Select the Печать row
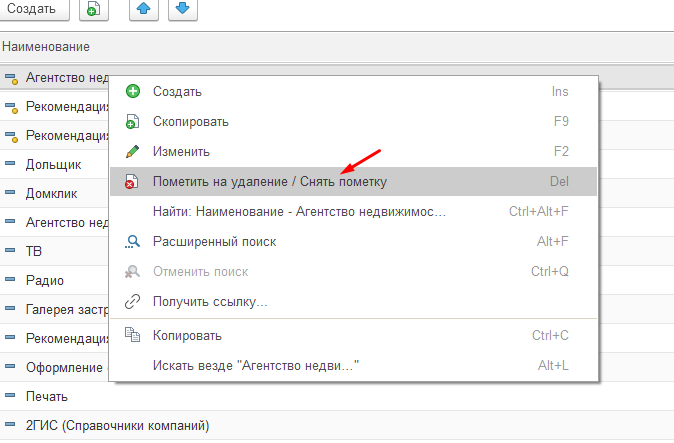The height and width of the screenshot is (443, 674). point(337,397)
